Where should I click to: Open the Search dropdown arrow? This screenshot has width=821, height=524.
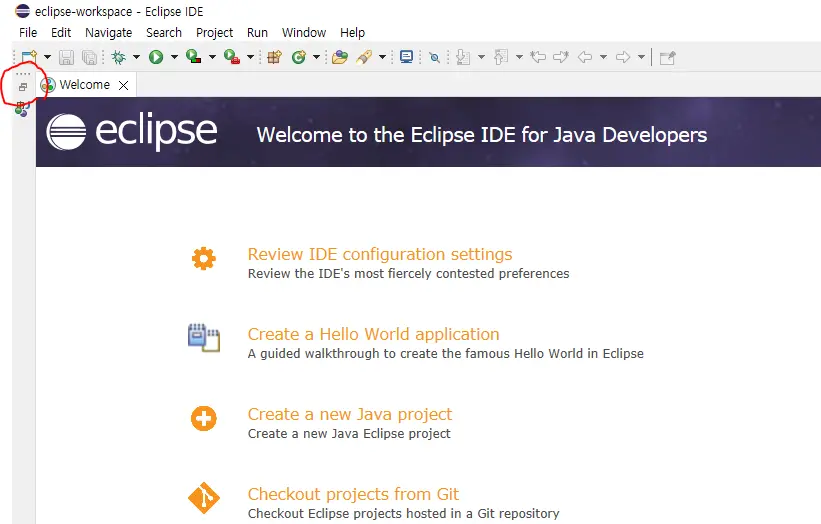pyautogui.click(x=382, y=57)
